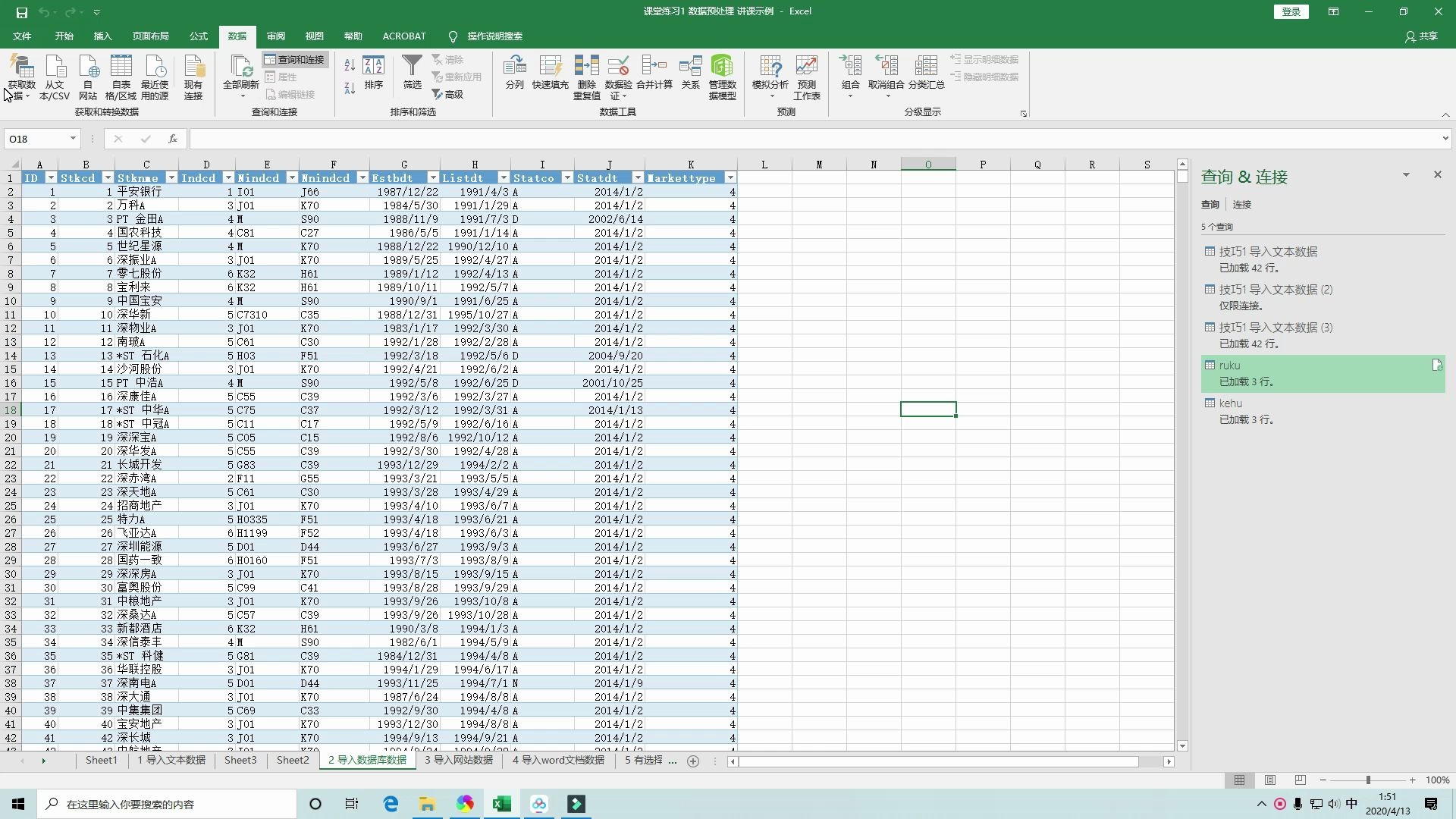
Task: Click the 自网站 data import icon
Action: 87,76
